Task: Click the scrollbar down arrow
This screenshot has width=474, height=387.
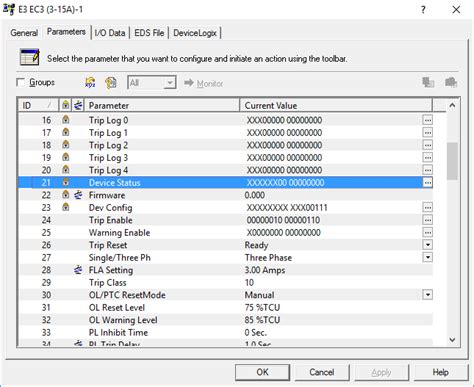Action: click(x=452, y=340)
